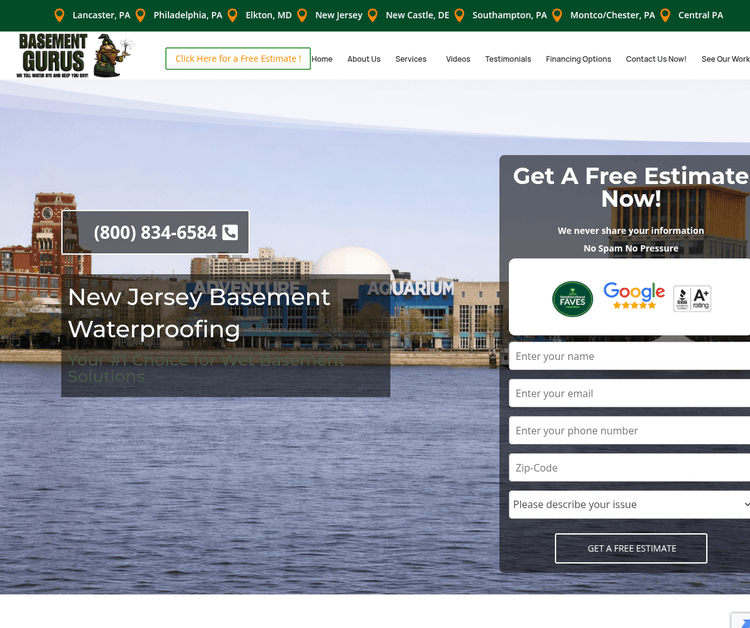Go to the Home menu item
The width and height of the screenshot is (750, 628).
click(x=322, y=59)
